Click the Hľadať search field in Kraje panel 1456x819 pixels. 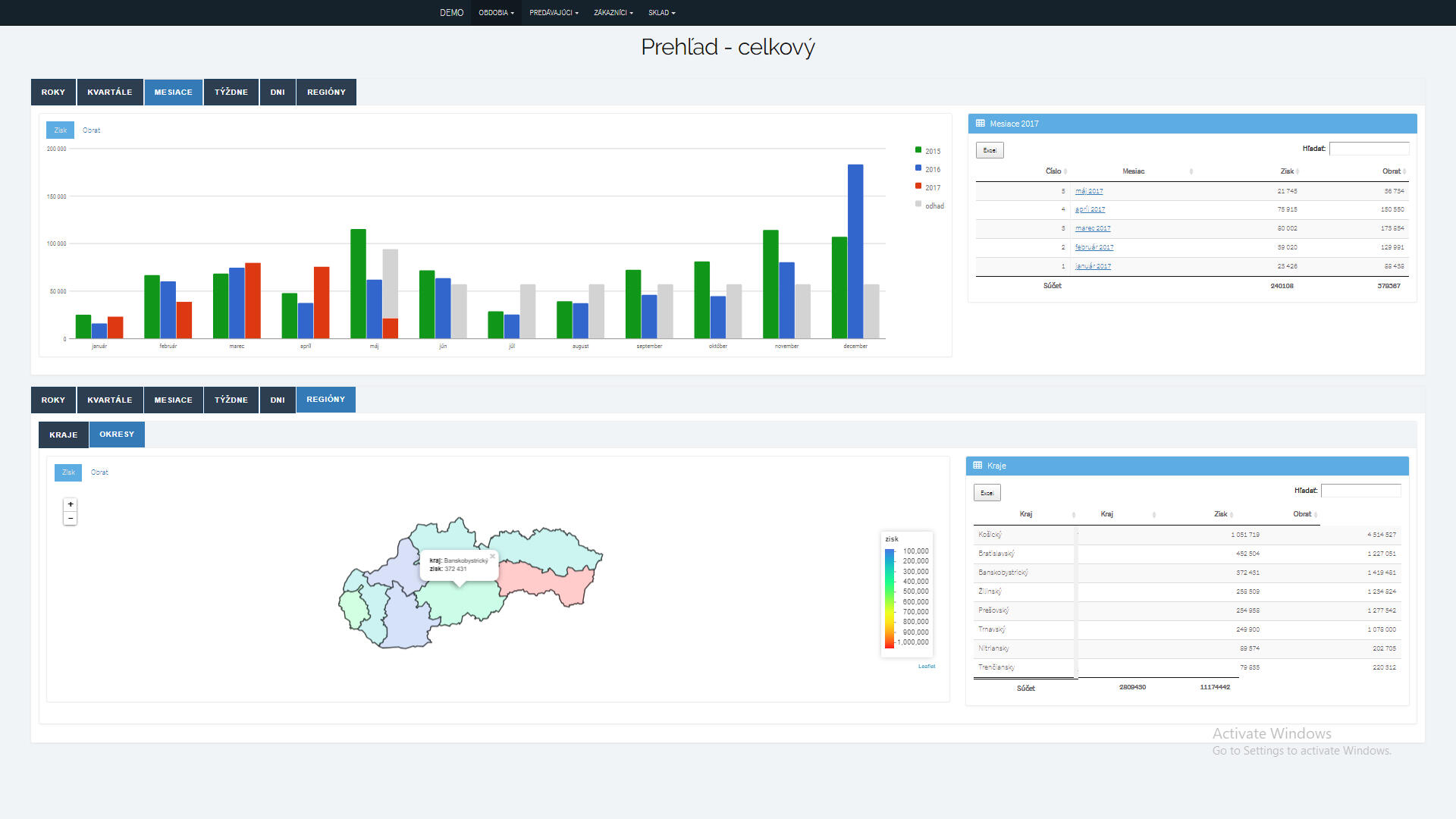1360,491
